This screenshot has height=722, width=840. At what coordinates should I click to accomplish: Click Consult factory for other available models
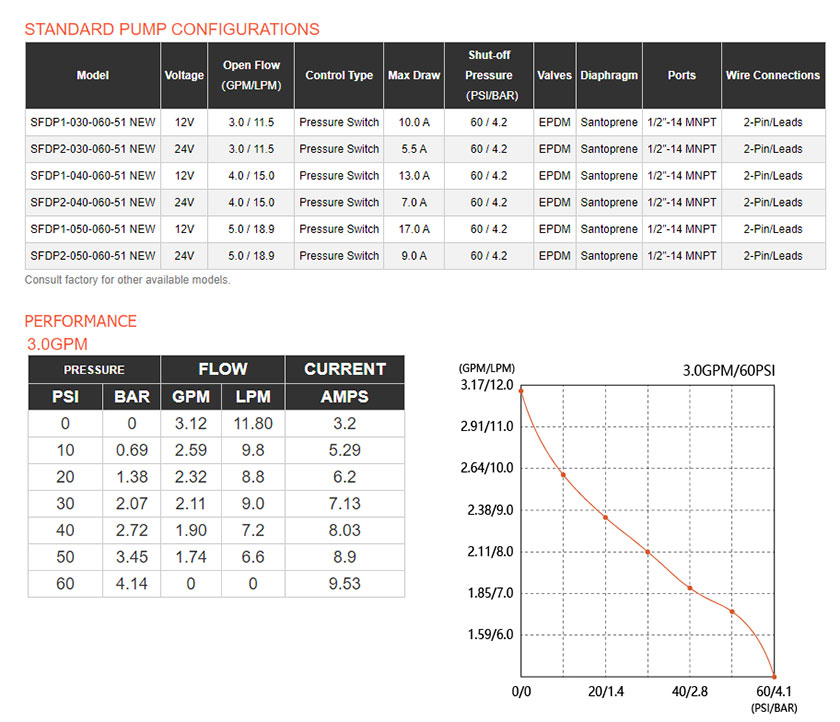click(128, 280)
